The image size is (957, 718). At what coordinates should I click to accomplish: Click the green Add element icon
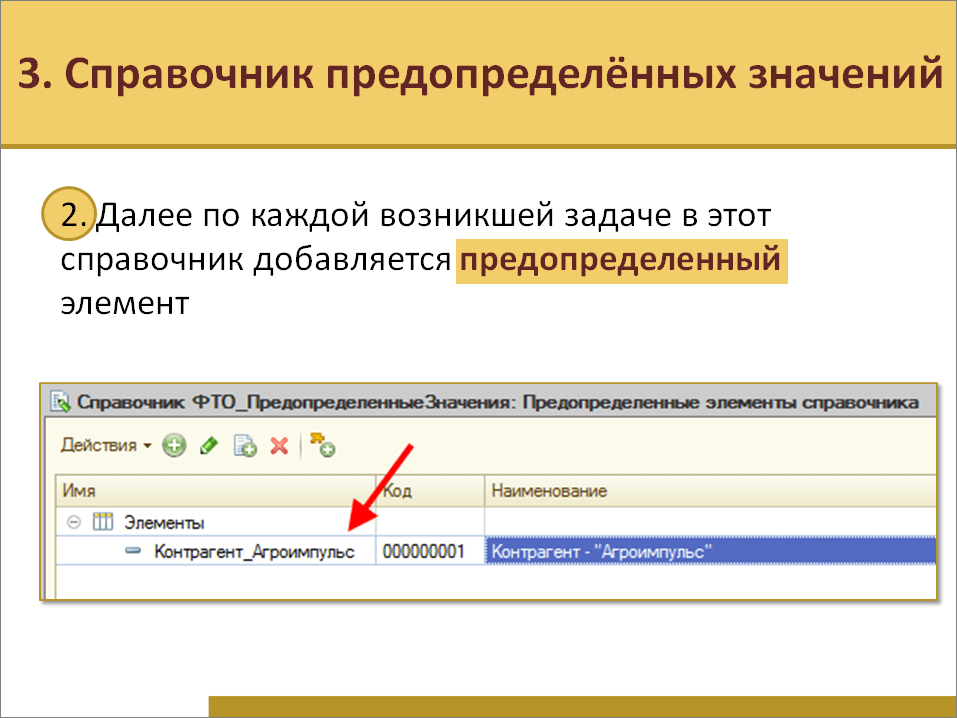click(x=174, y=445)
